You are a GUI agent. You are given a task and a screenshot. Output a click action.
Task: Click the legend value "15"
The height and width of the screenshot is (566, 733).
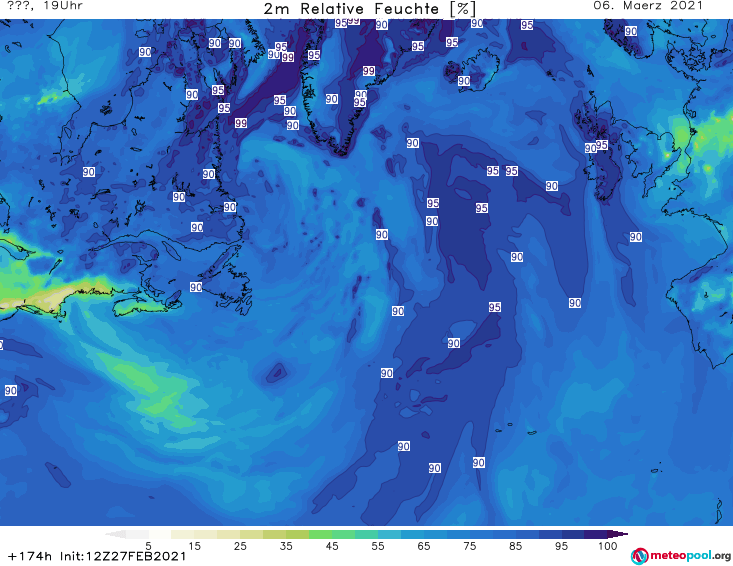(194, 546)
